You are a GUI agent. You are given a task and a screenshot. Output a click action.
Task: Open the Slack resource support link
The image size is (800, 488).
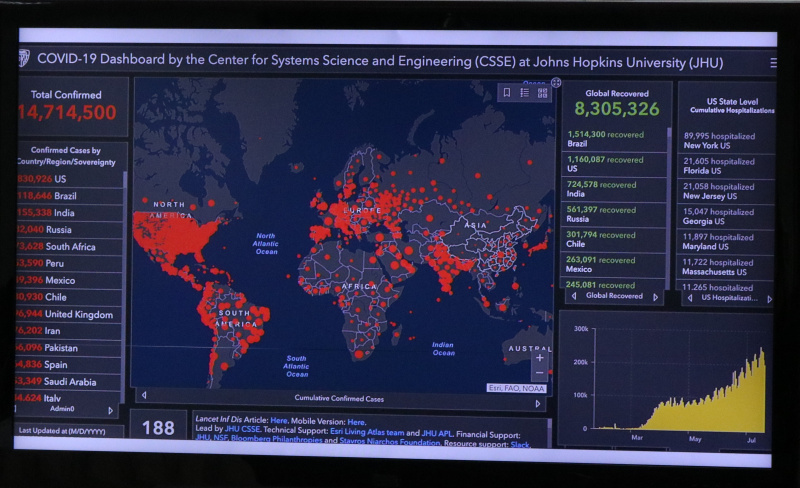coord(520,444)
